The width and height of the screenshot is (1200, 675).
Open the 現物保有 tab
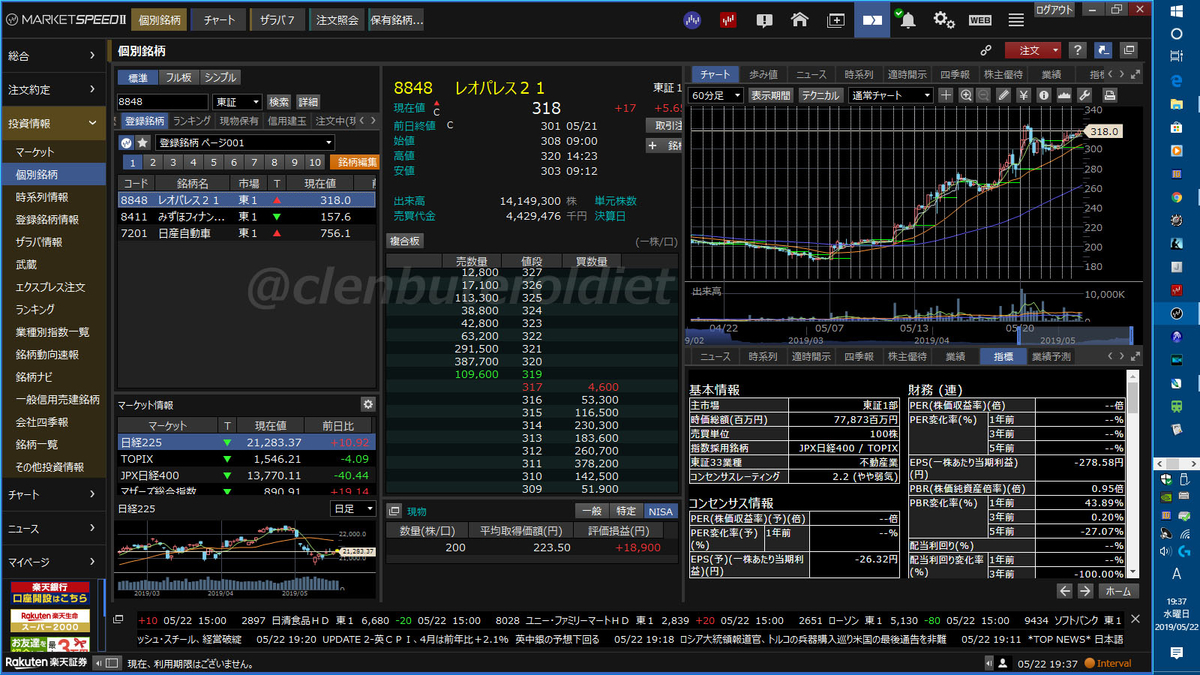[x=238, y=121]
